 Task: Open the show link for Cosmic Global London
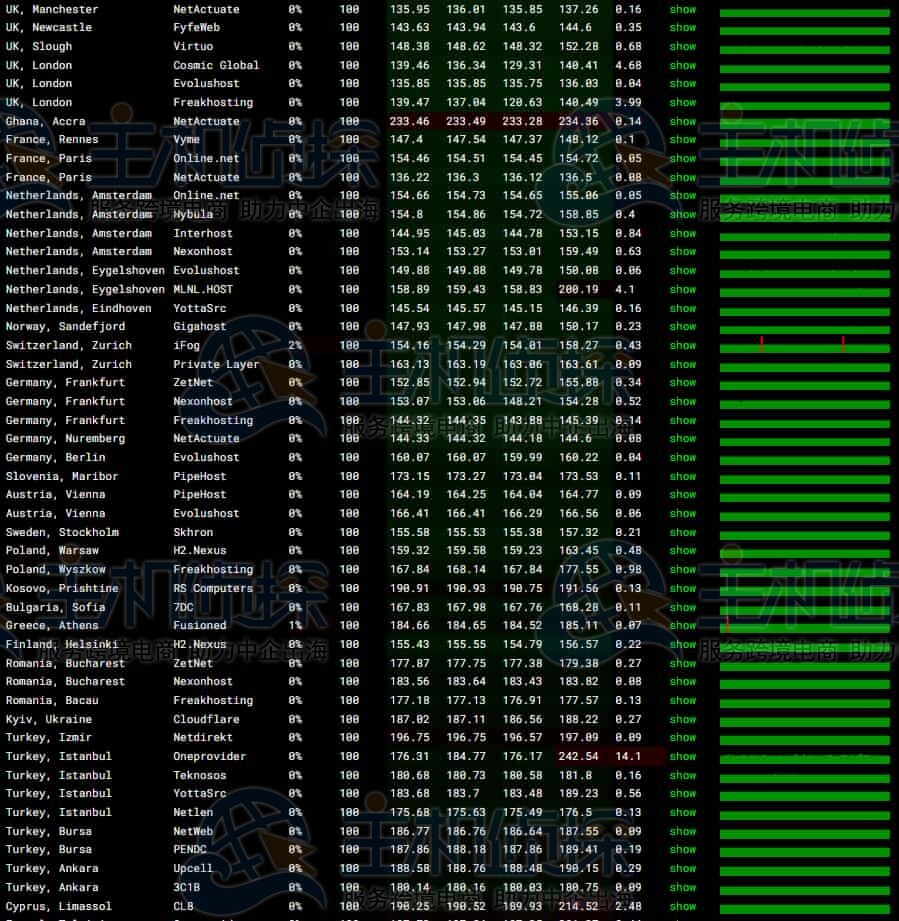pos(682,65)
